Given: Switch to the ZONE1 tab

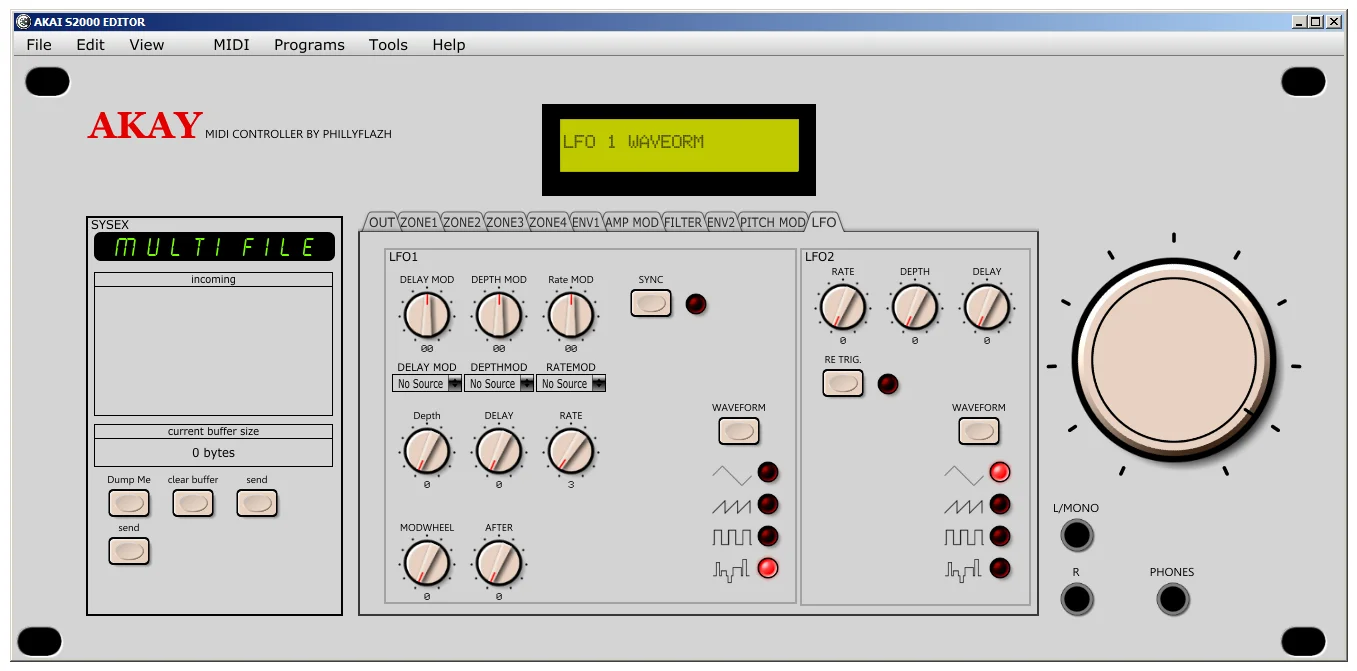Looking at the screenshot, I should pos(419,222).
